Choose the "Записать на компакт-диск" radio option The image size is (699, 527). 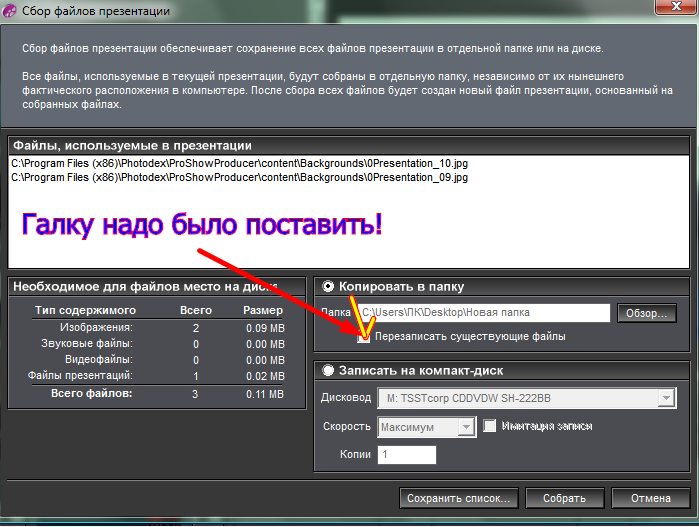coord(328,371)
